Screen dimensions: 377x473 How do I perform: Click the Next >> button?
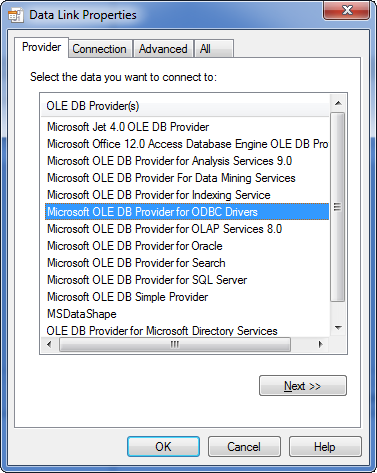[303, 386]
